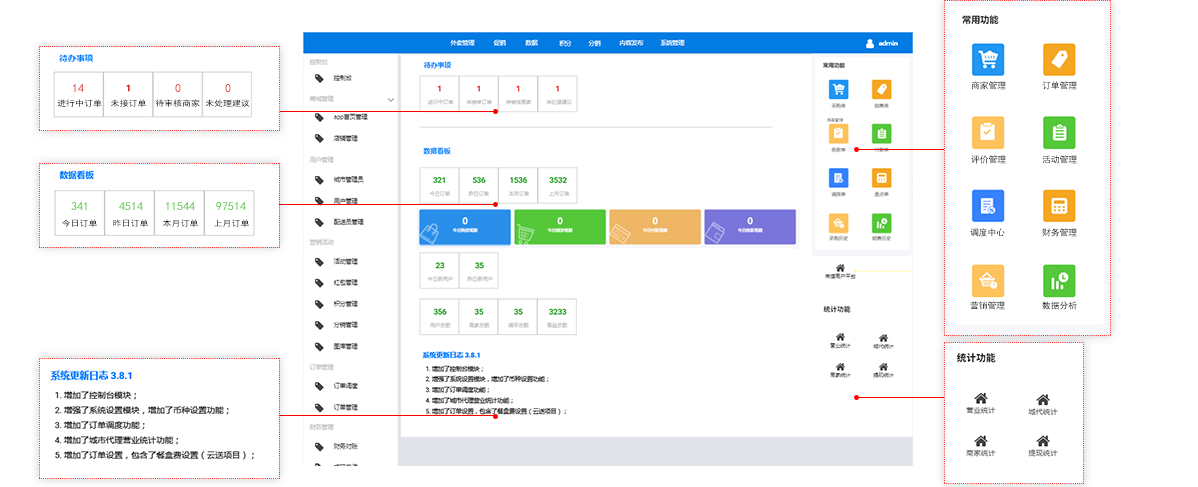The width and height of the screenshot is (1198, 487).
Task: Click the 营销管理 basket icon
Action: pos(988,280)
